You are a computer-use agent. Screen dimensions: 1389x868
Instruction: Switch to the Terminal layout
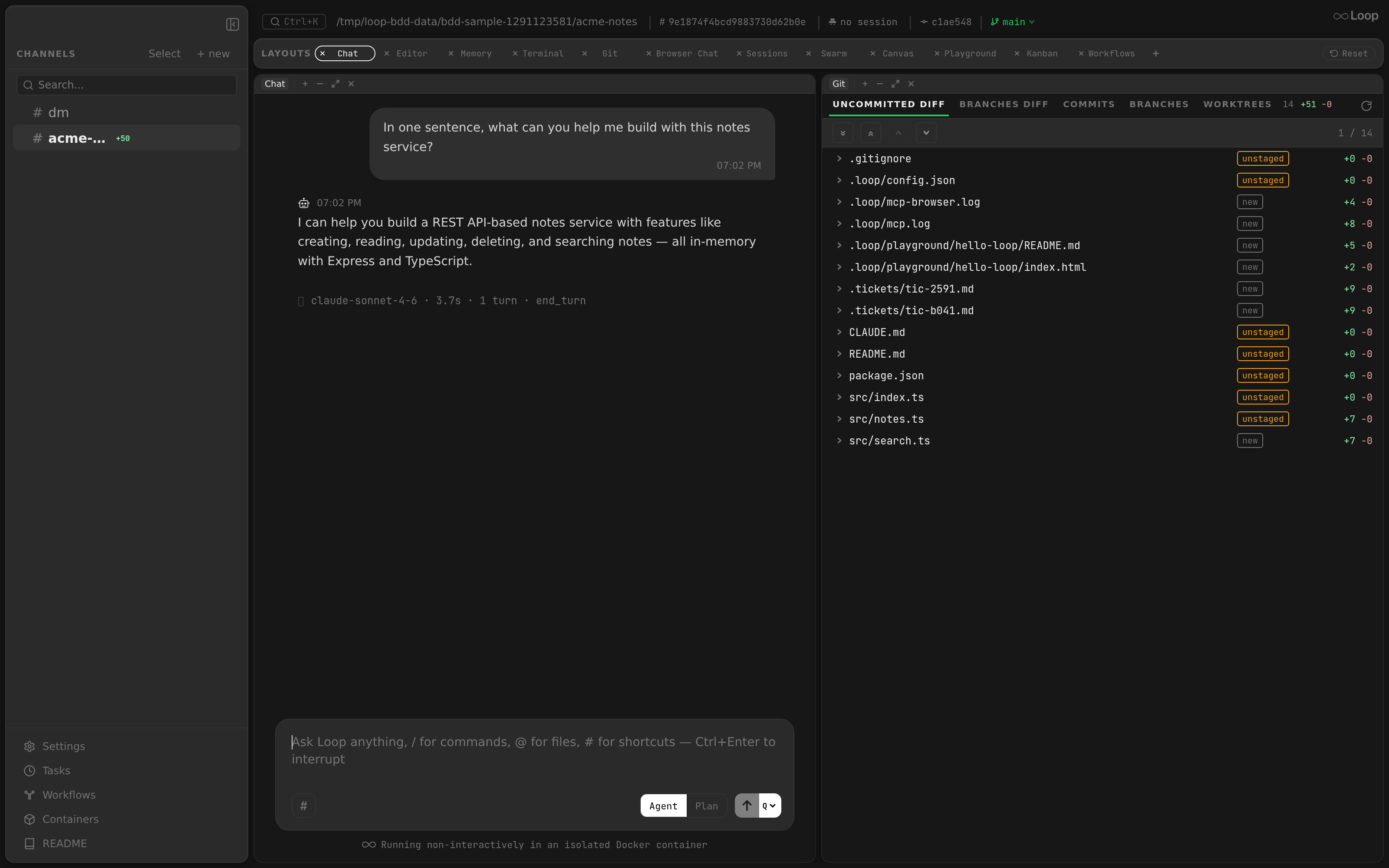543,53
